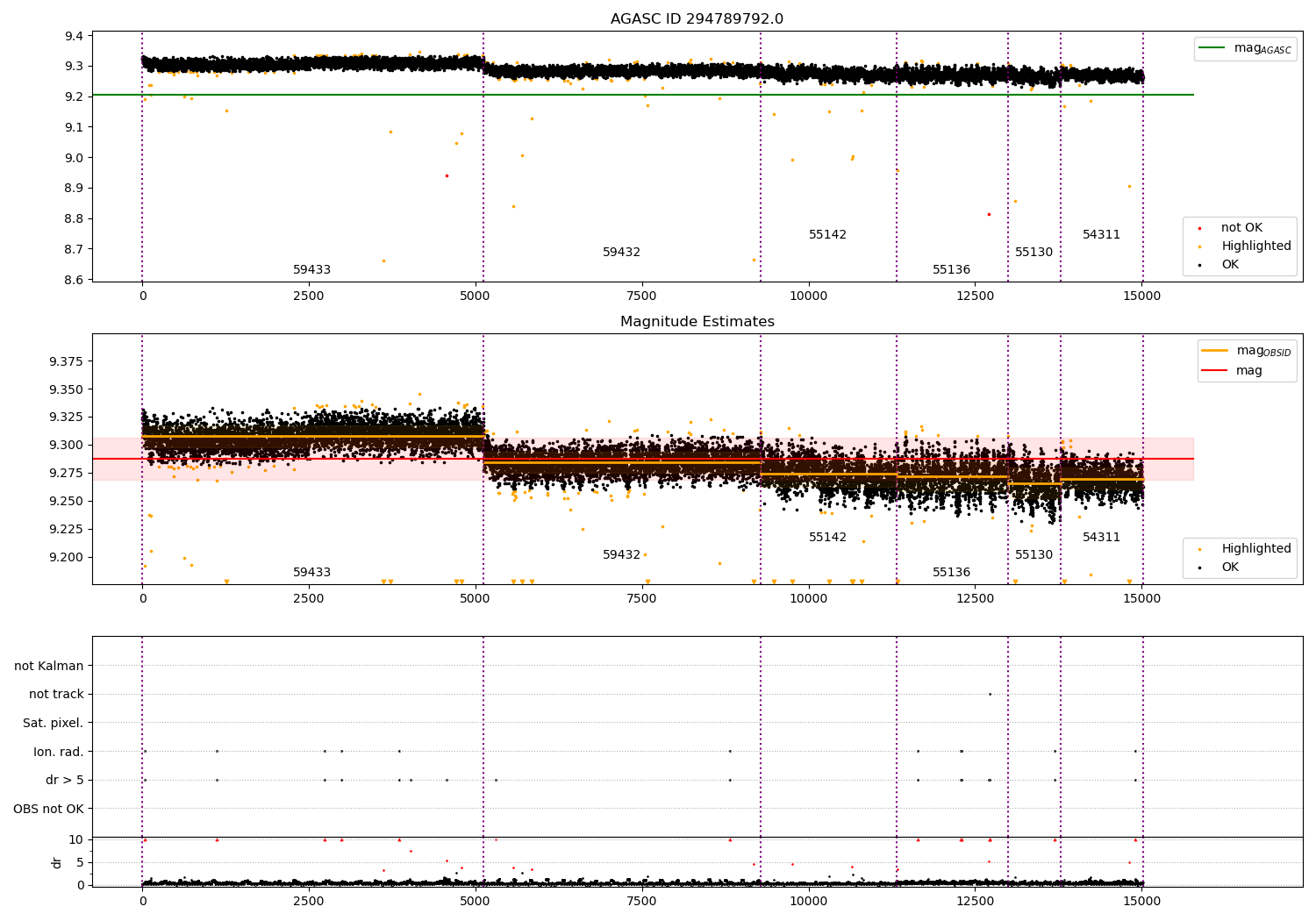This screenshot has width=1316, height=921.
Task: Click obsid label 55142 in the top plot
Action: [827, 235]
